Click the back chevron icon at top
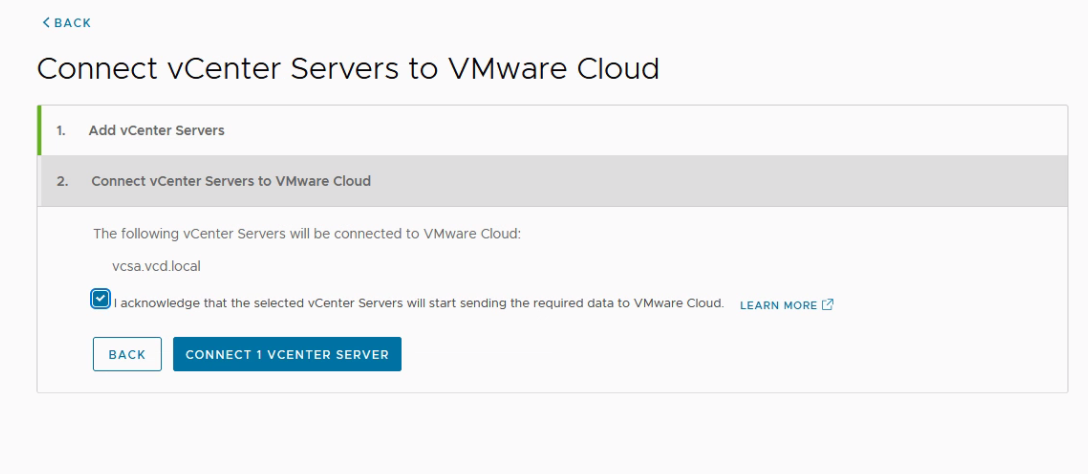The image size is (1088, 474). [x=45, y=23]
